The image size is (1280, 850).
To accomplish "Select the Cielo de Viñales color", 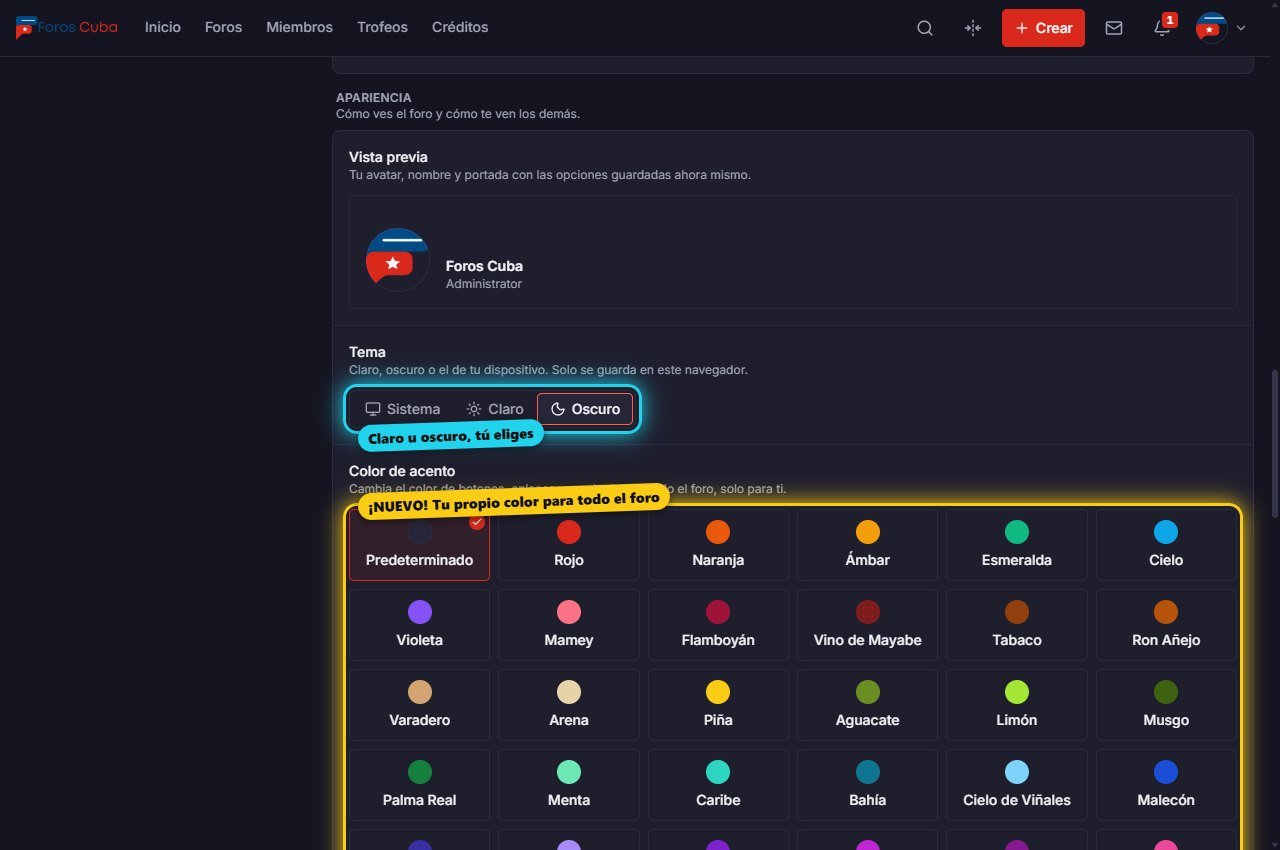I will [x=1017, y=785].
